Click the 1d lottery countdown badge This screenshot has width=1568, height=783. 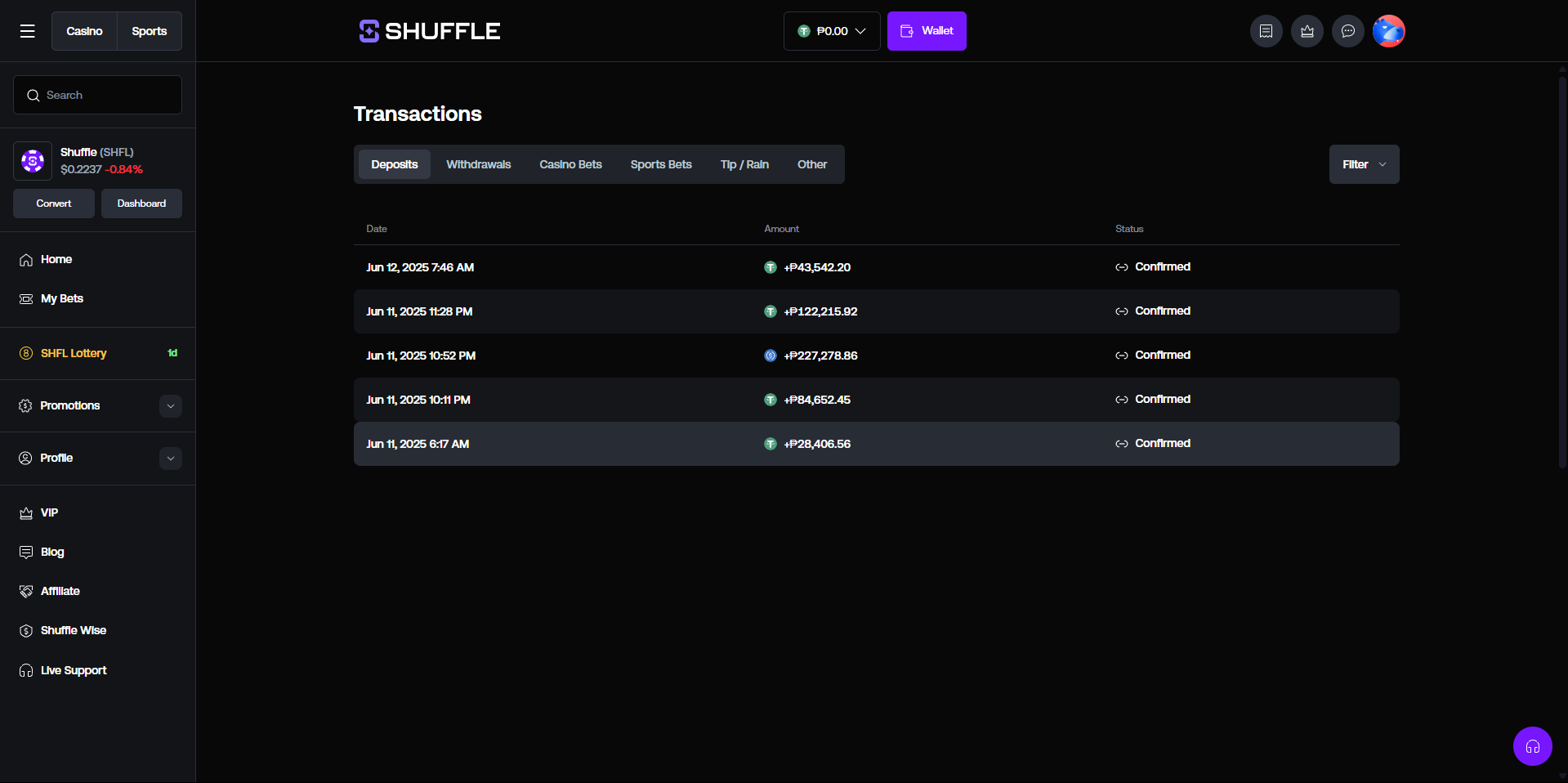pyautogui.click(x=172, y=353)
